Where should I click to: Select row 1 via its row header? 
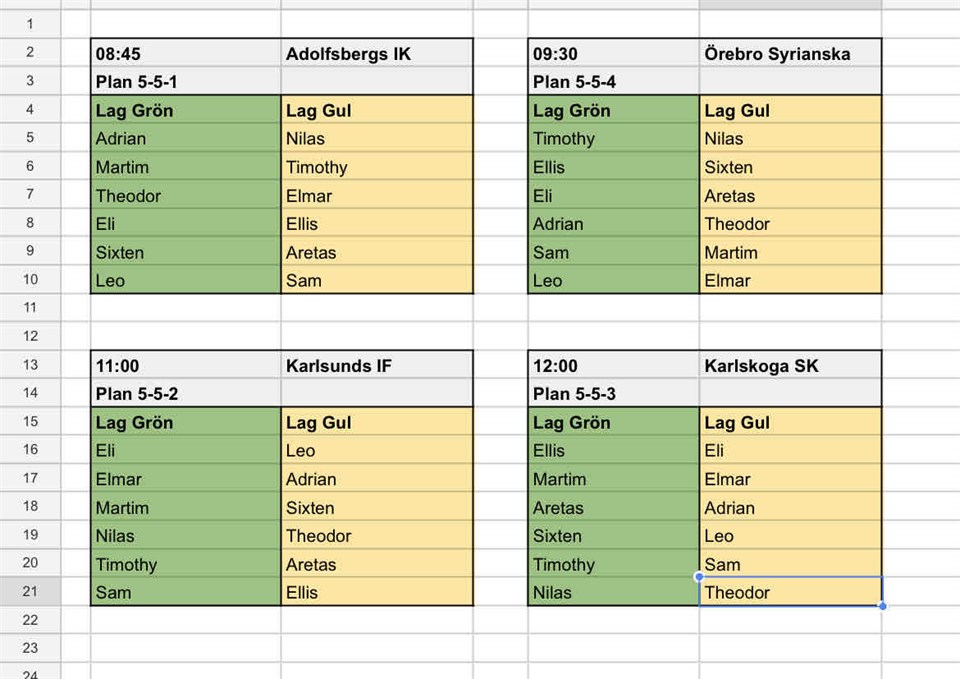(x=30, y=23)
